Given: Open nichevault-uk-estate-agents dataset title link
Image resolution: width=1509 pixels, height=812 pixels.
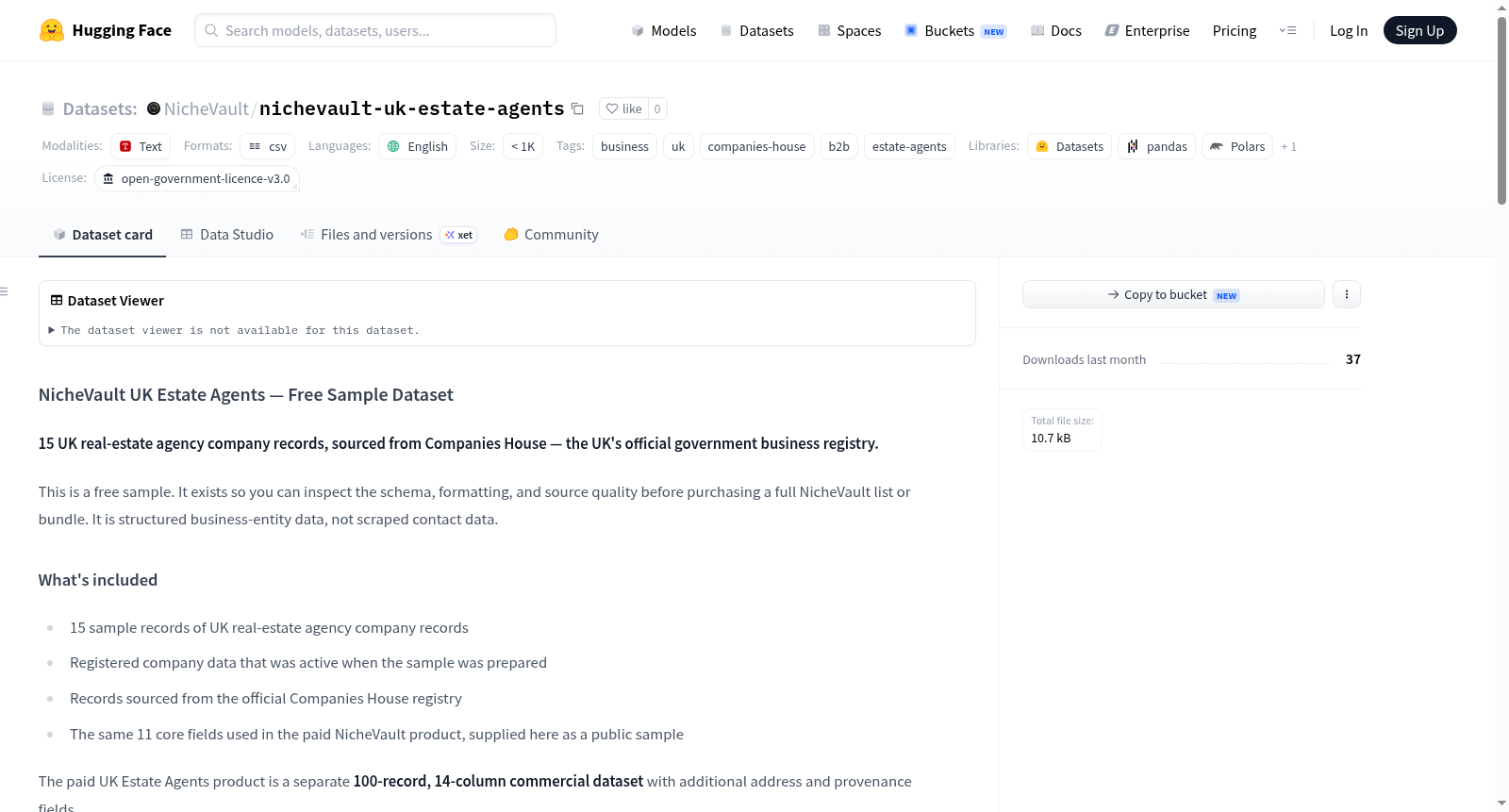Looking at the screenshot, I should tap(411, 108).
